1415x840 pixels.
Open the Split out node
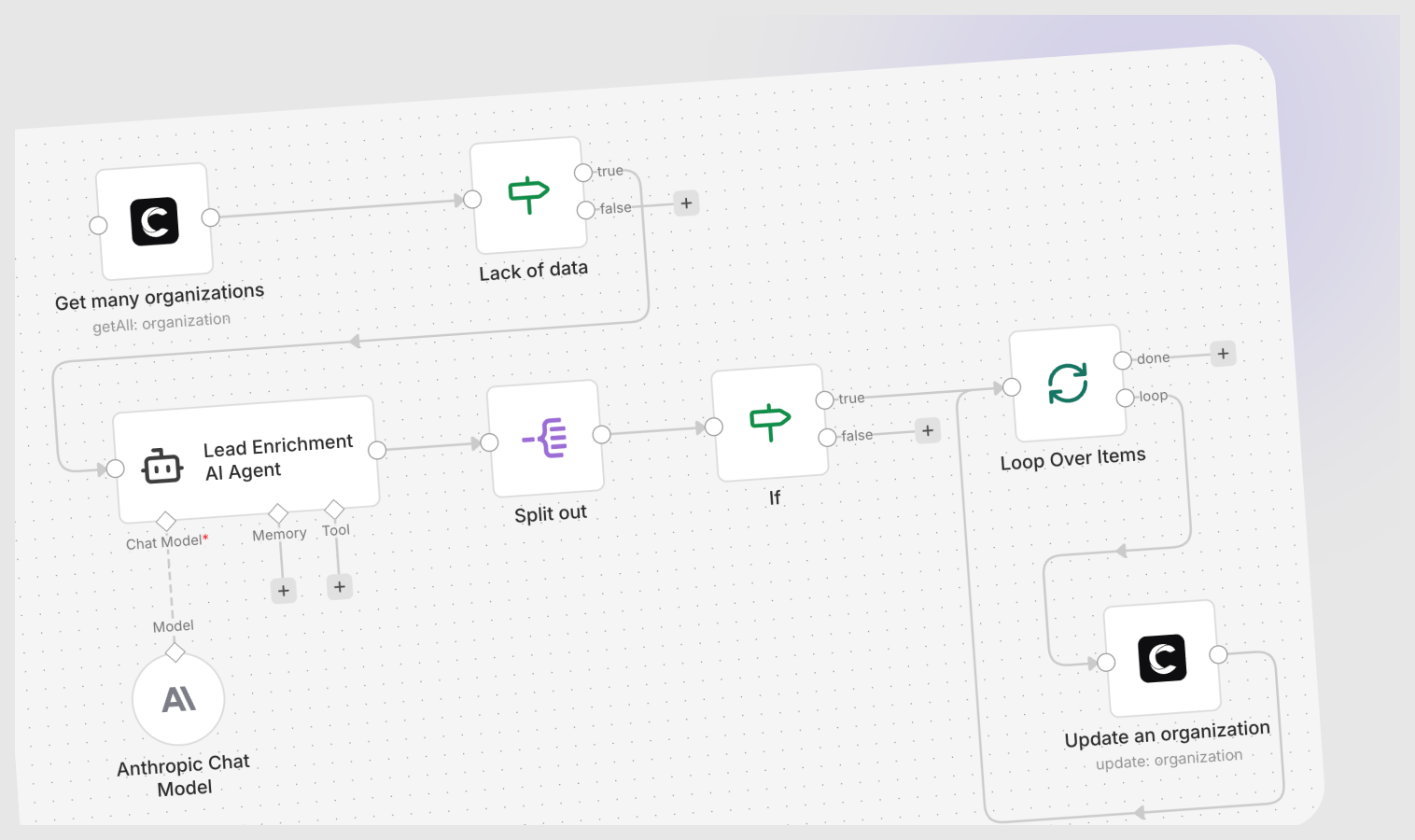click(546, 438)
